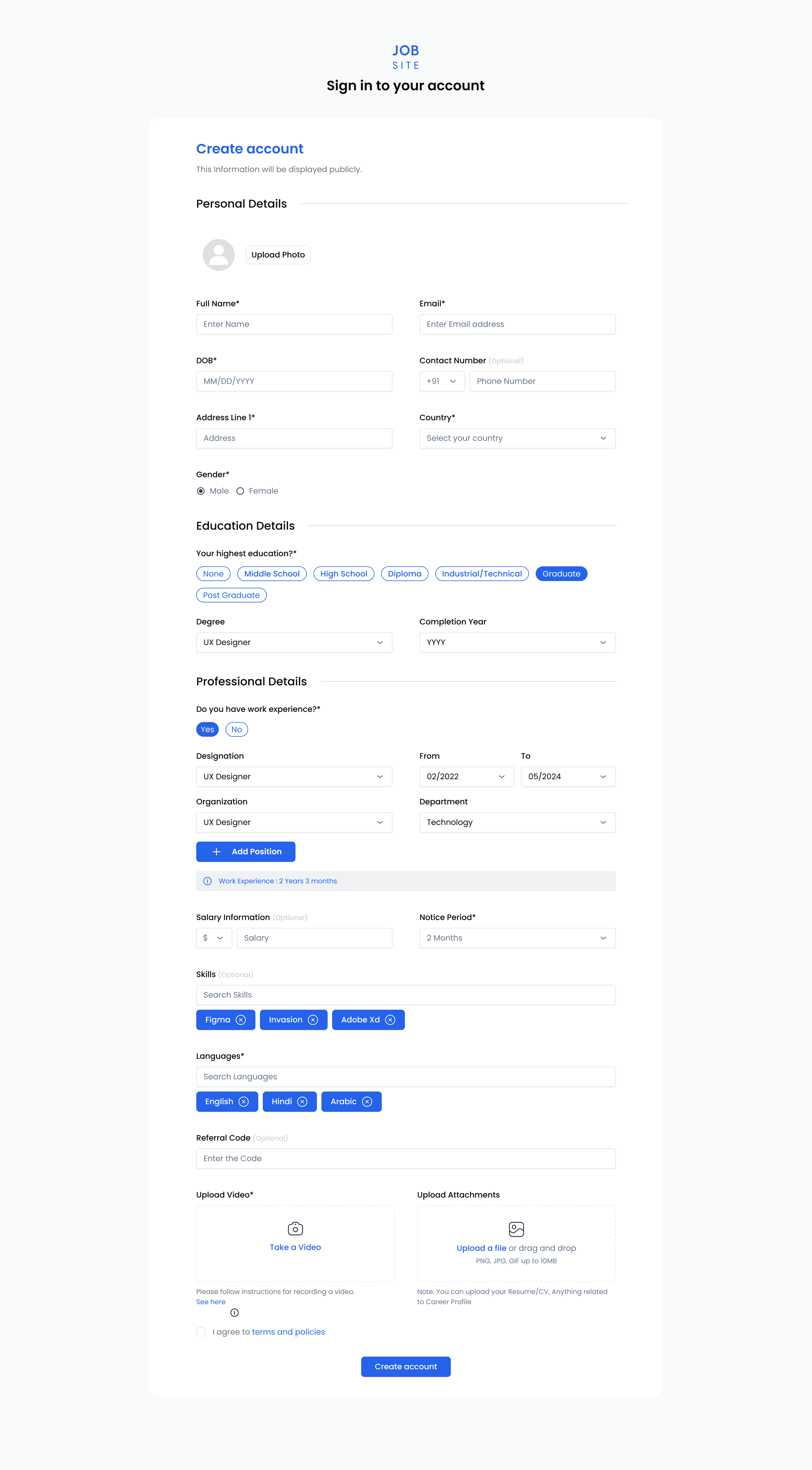Focus the Email address input field
Image resolution: width=812 pixels, height=1470 pixels.
pyautogui.click(x=518, y=324)
